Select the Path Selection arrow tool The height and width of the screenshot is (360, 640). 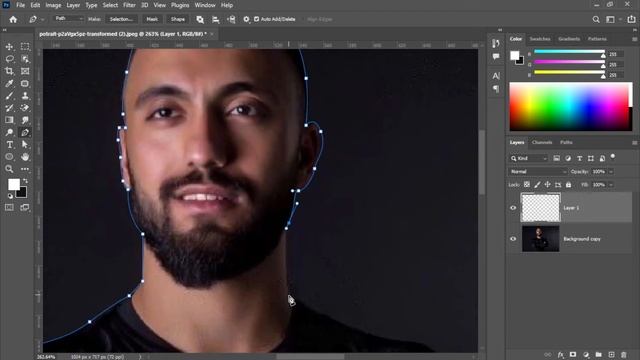25,144
